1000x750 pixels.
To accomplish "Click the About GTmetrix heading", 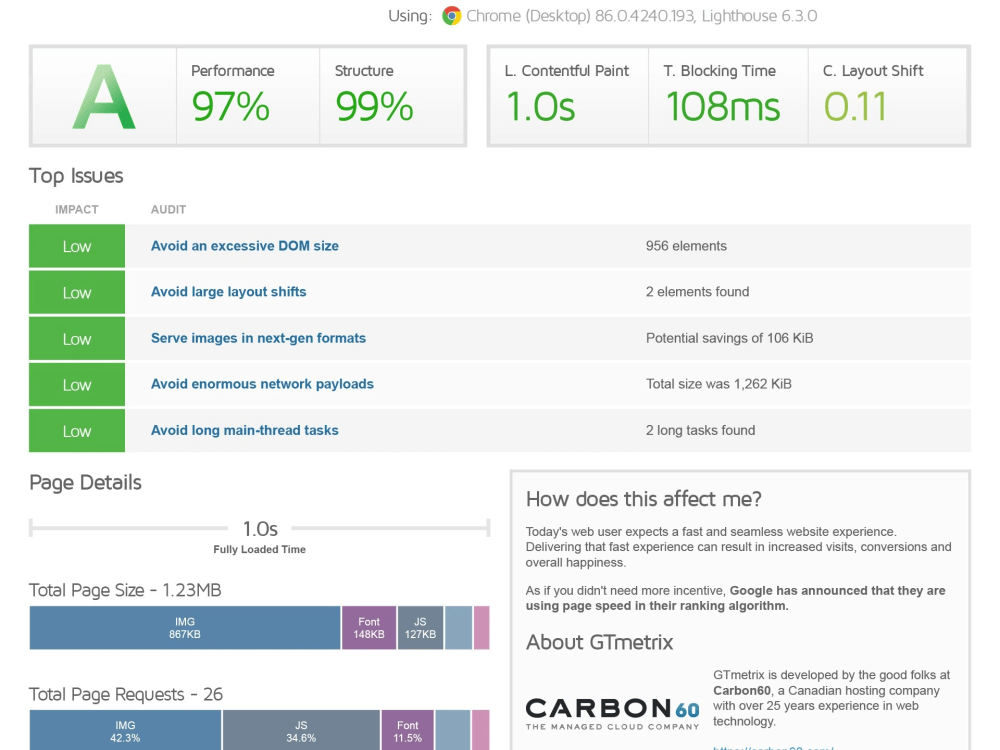I will tap(599, 642).
